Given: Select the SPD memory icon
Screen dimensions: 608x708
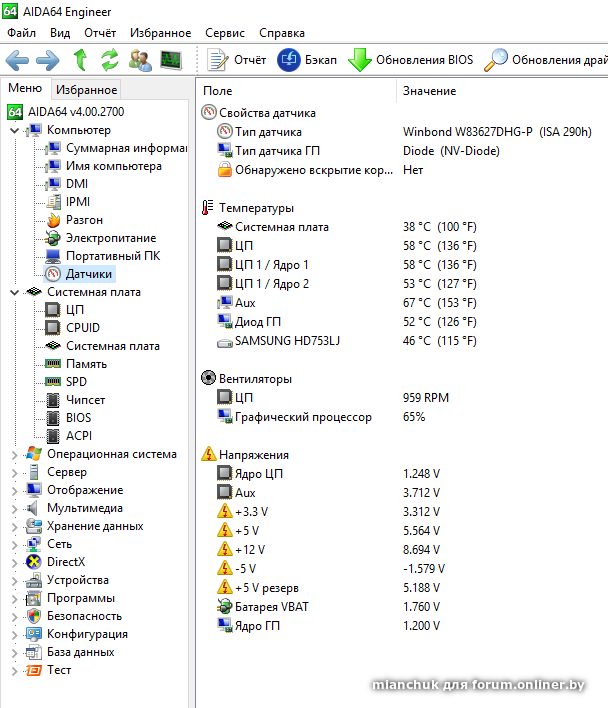Looking at the screenshot, I should (x=53, y=382).
